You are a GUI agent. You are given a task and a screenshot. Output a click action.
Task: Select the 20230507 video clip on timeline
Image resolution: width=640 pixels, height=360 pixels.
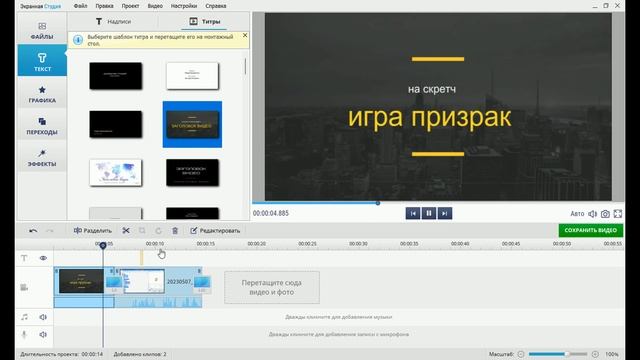pos(158,281)
